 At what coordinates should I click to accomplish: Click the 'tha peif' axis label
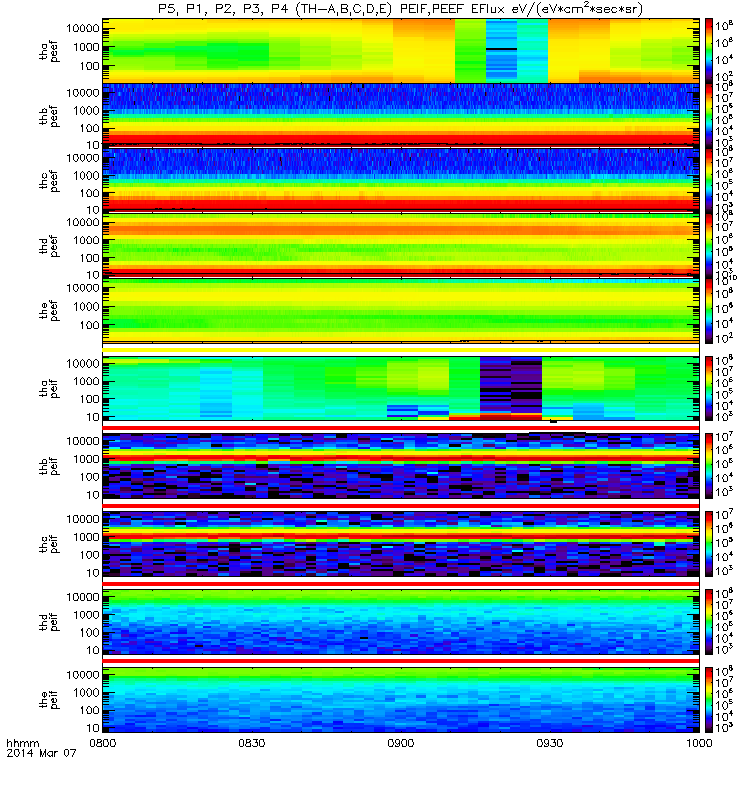tap(49, 389)
